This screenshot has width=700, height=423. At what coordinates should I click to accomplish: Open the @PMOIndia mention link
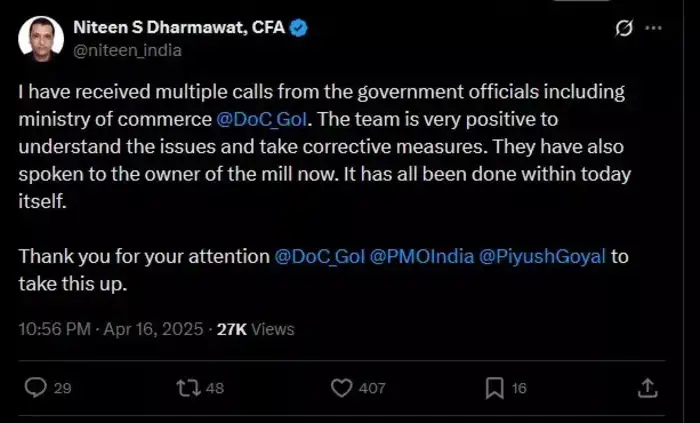(422, 257)
